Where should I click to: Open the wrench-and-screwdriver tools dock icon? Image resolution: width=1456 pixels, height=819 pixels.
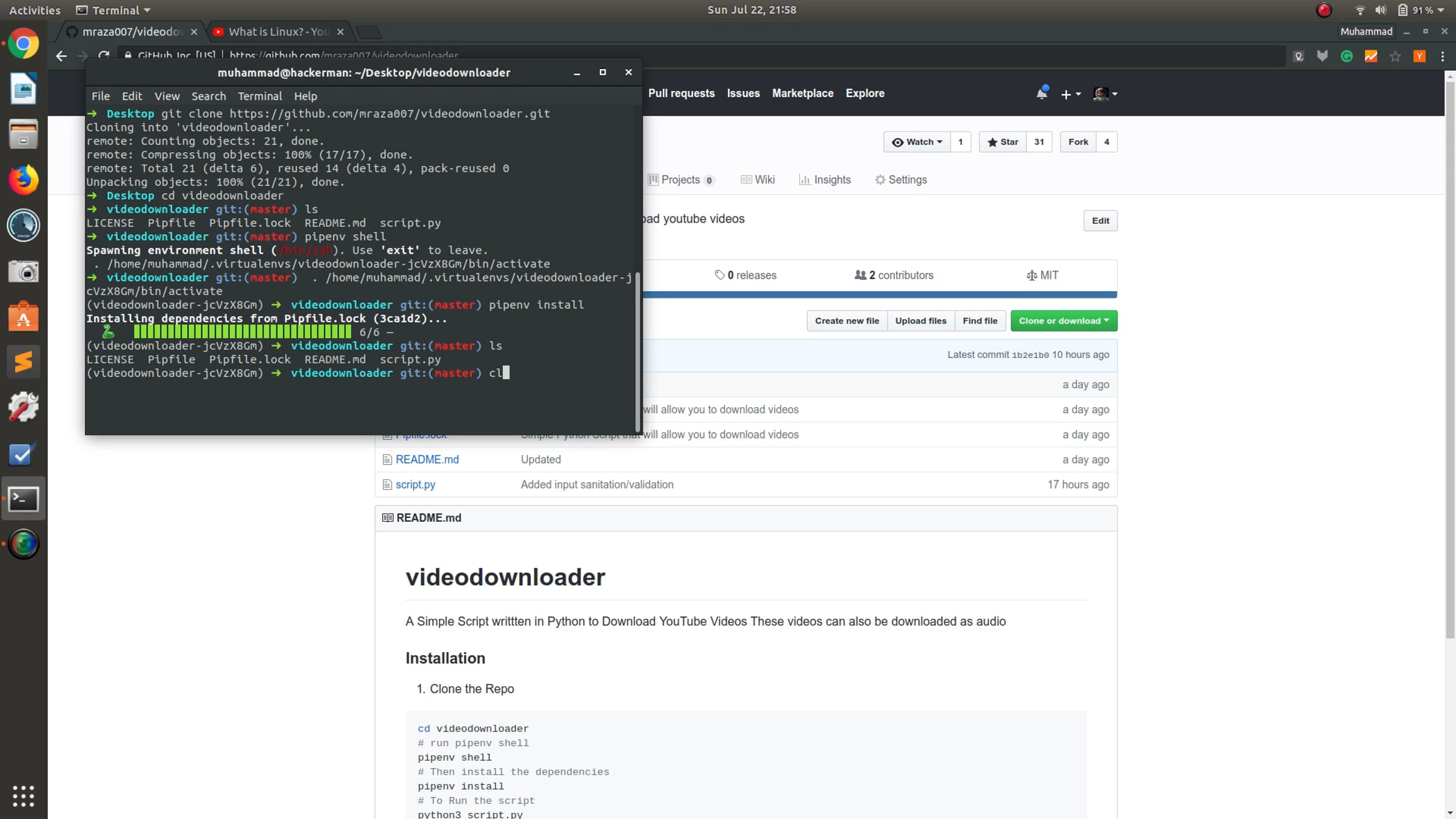point(23,407)
